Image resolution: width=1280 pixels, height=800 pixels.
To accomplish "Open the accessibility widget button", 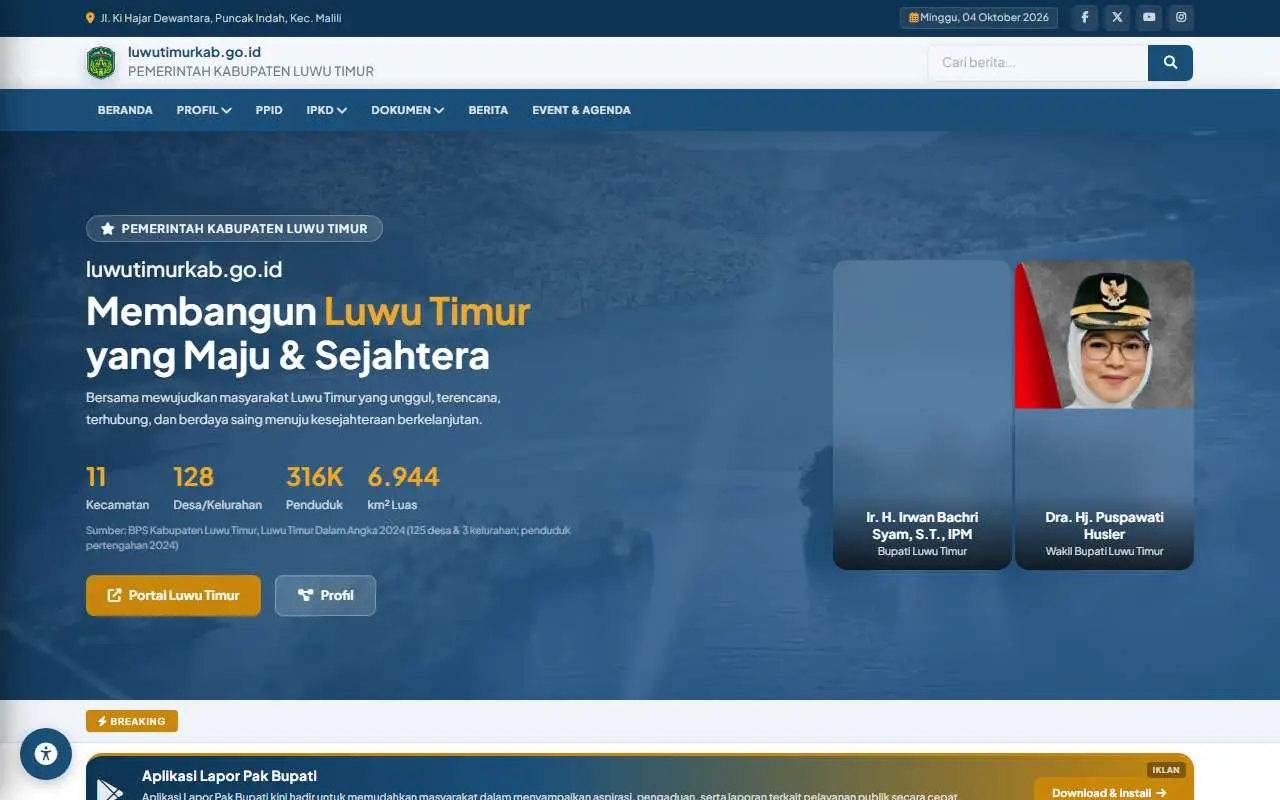I will coord(46,754).
